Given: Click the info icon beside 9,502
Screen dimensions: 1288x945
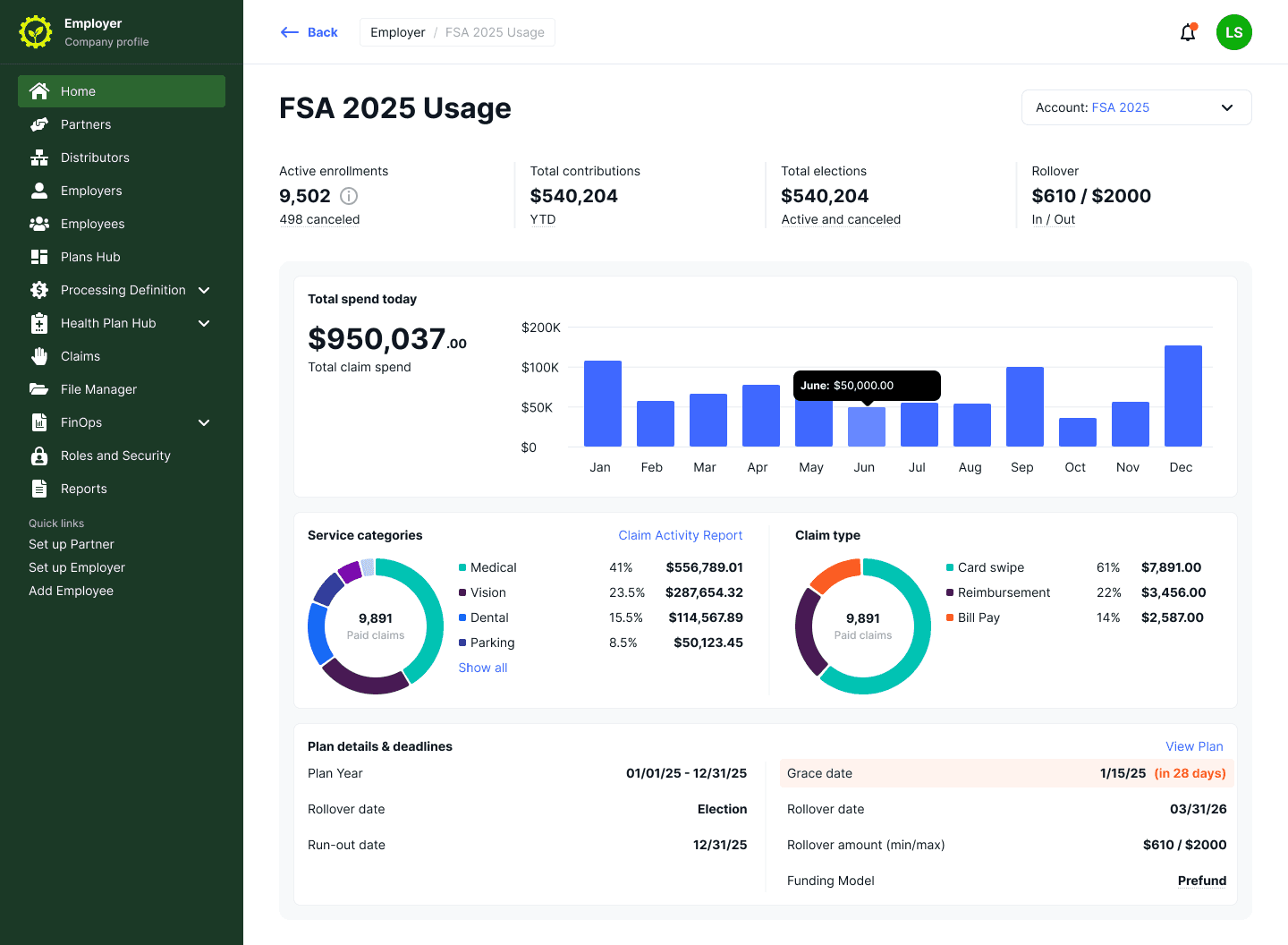Looking at the screenshot, I should pos(349,196).
